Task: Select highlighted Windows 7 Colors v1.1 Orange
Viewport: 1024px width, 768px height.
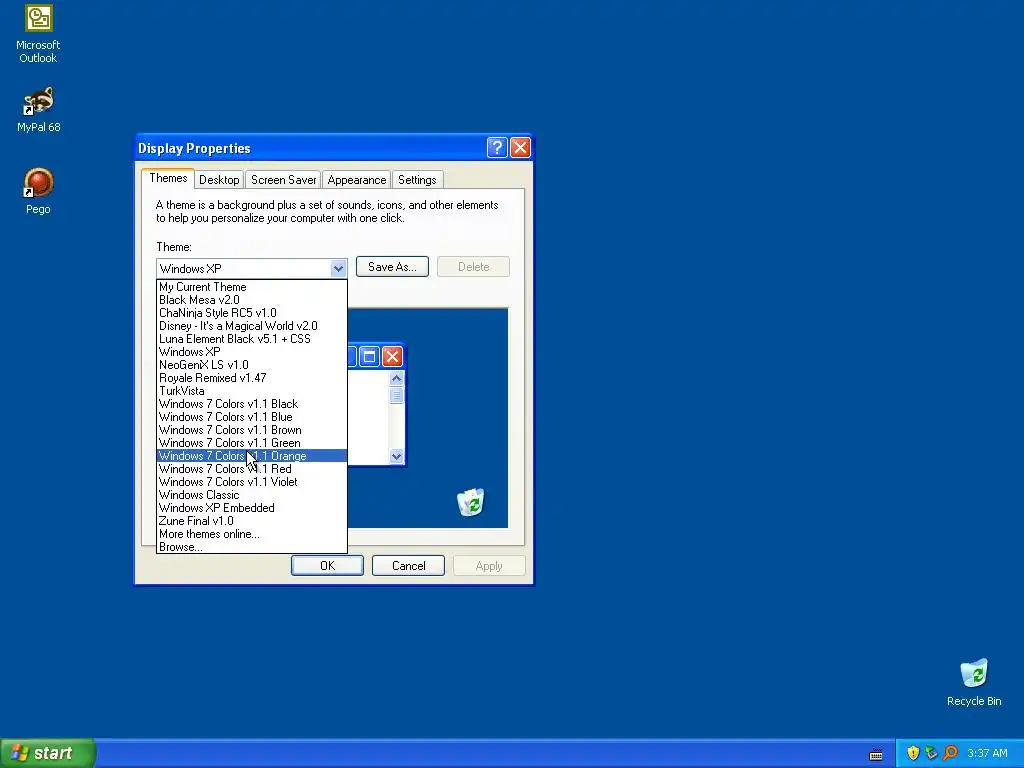Action: pos(252,456)
